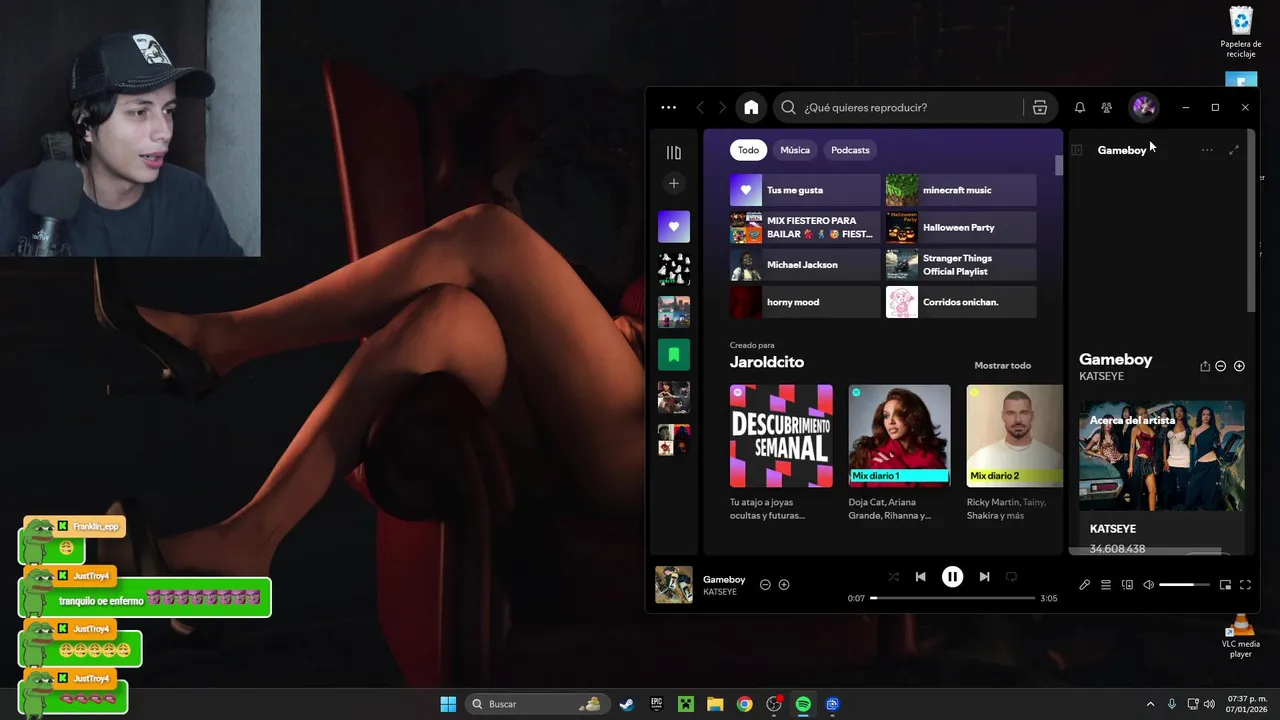Click 'Mostrar todo' link
Image resolution: width=1280 pixels, height=720 pixels.
(1002, 365)
